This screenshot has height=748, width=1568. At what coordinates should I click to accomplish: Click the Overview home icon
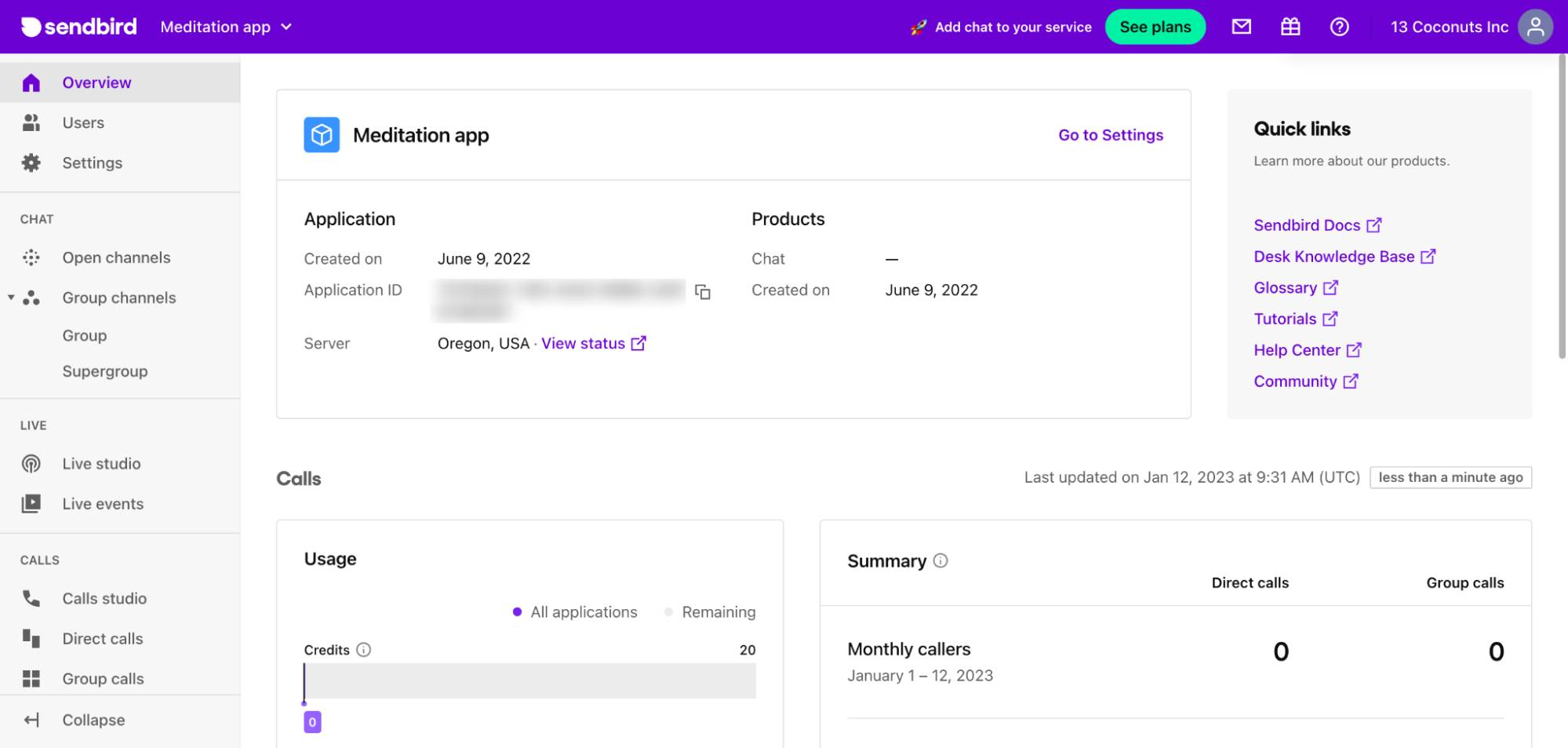pyautogui.click(x=31, y=82)
